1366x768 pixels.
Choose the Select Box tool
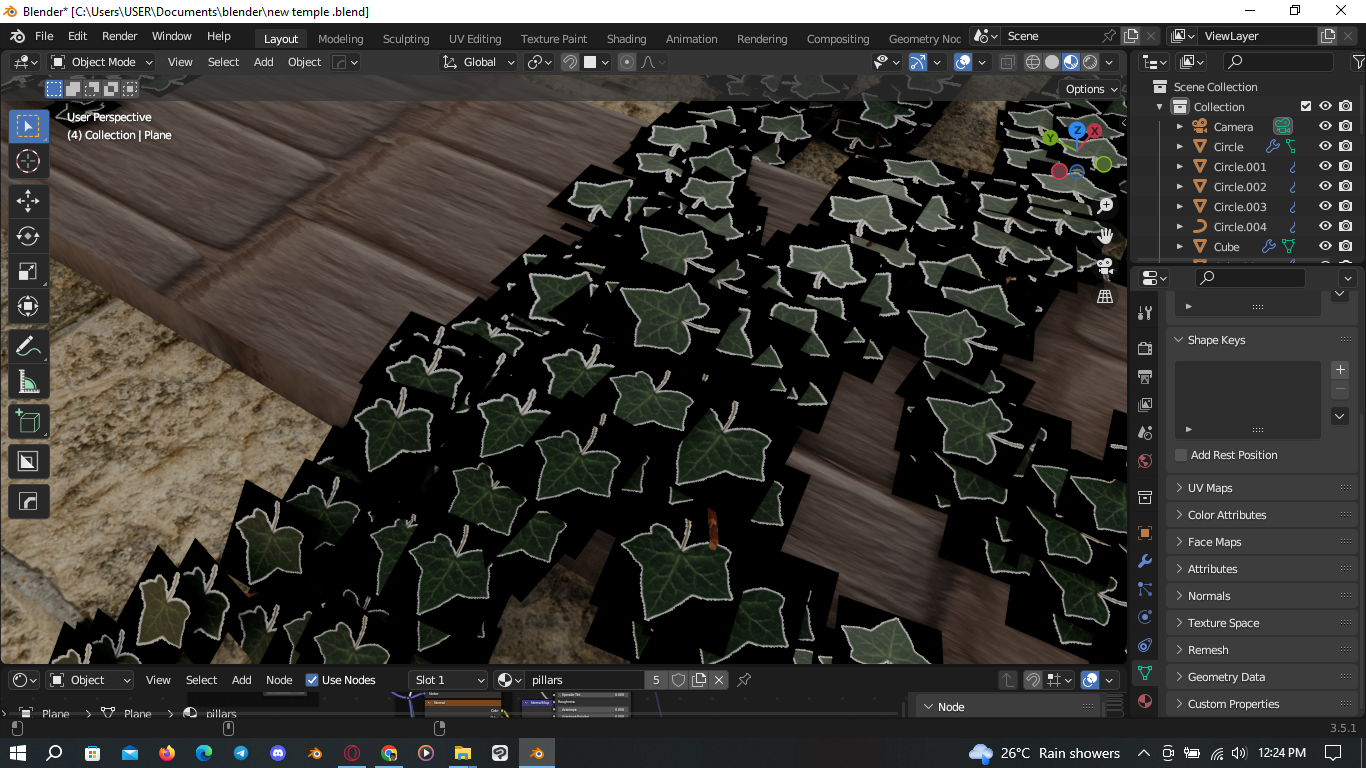point(28,126)
